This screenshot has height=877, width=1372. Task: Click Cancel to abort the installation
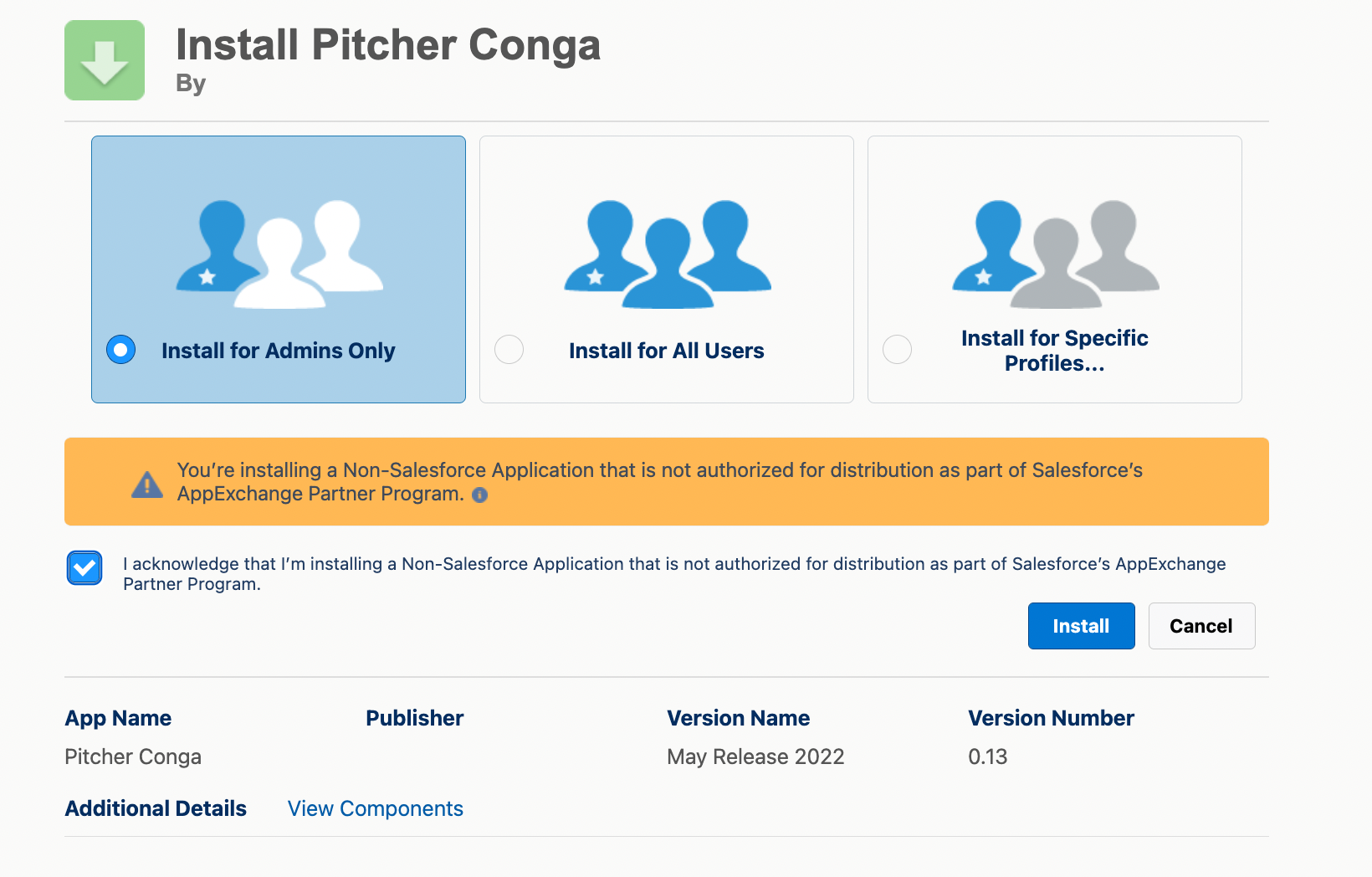(x=1201, y=625)
